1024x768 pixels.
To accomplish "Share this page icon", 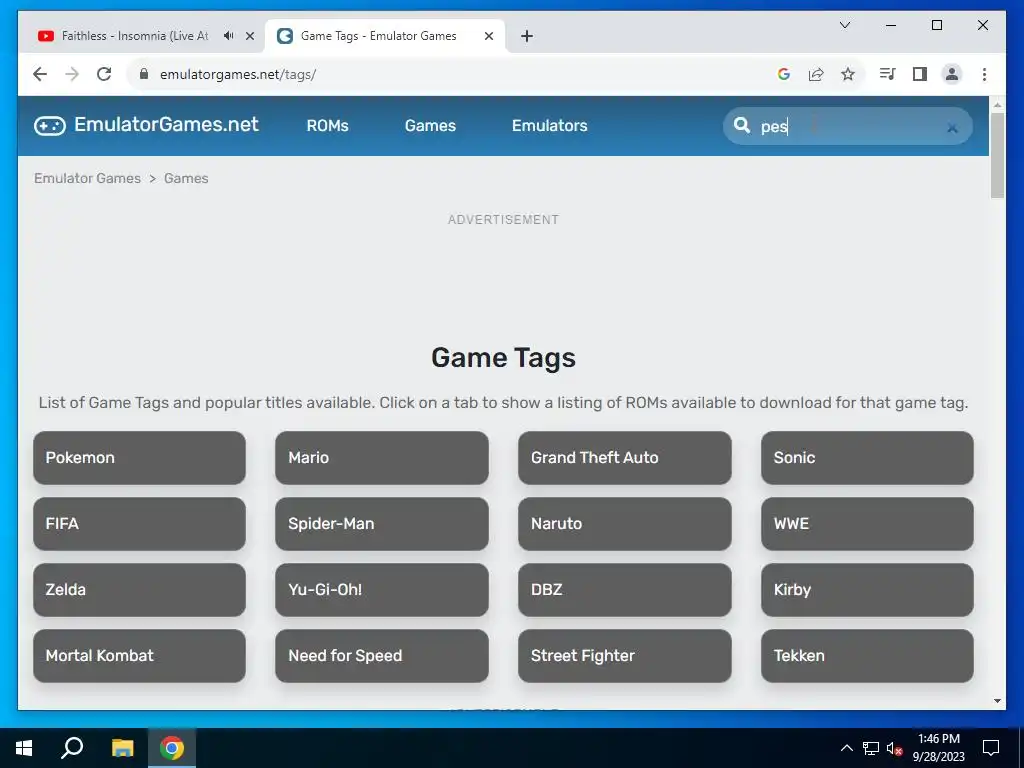I will coord(816,74).
